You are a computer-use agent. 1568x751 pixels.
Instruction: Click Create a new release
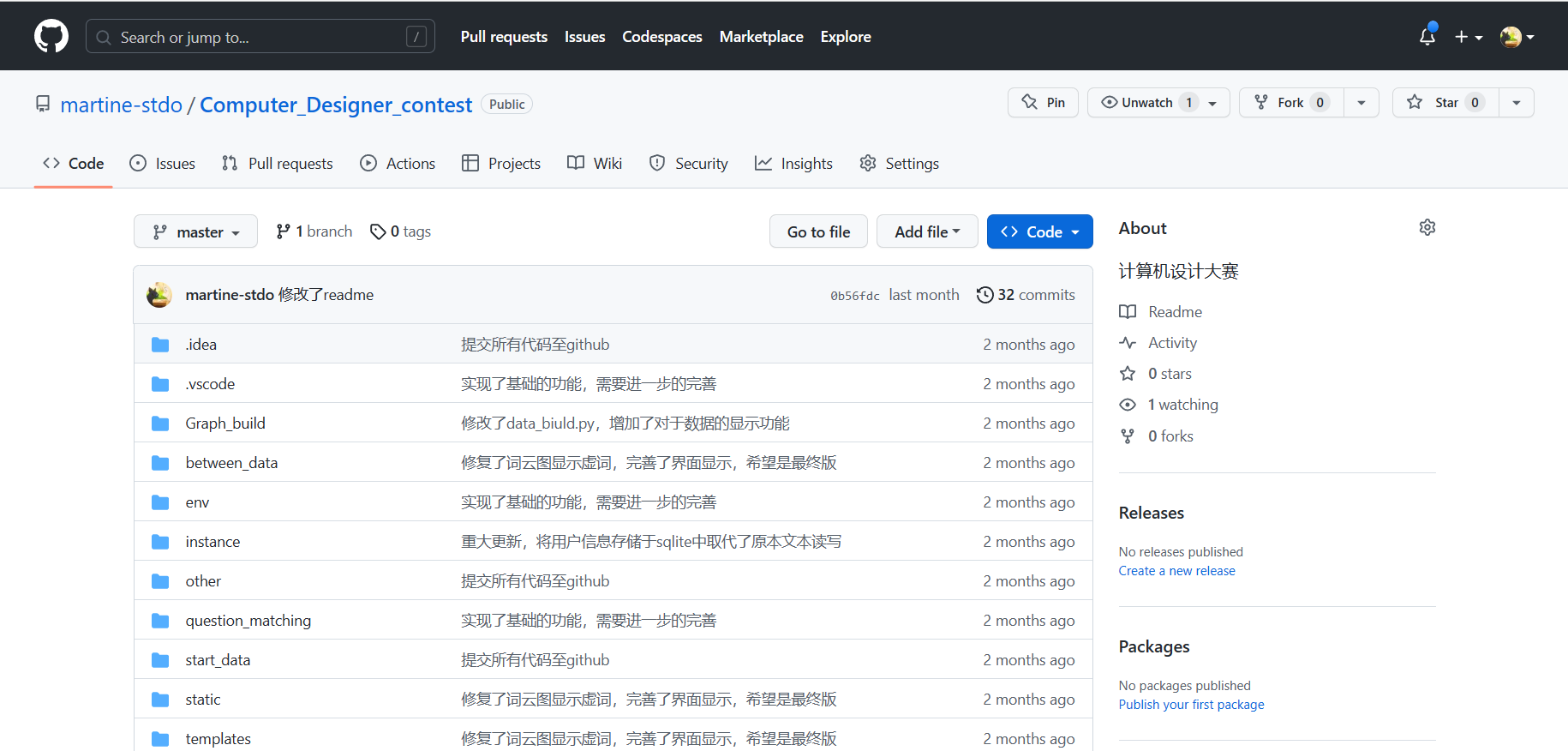pyautogui.click(x=1176, y=571)
